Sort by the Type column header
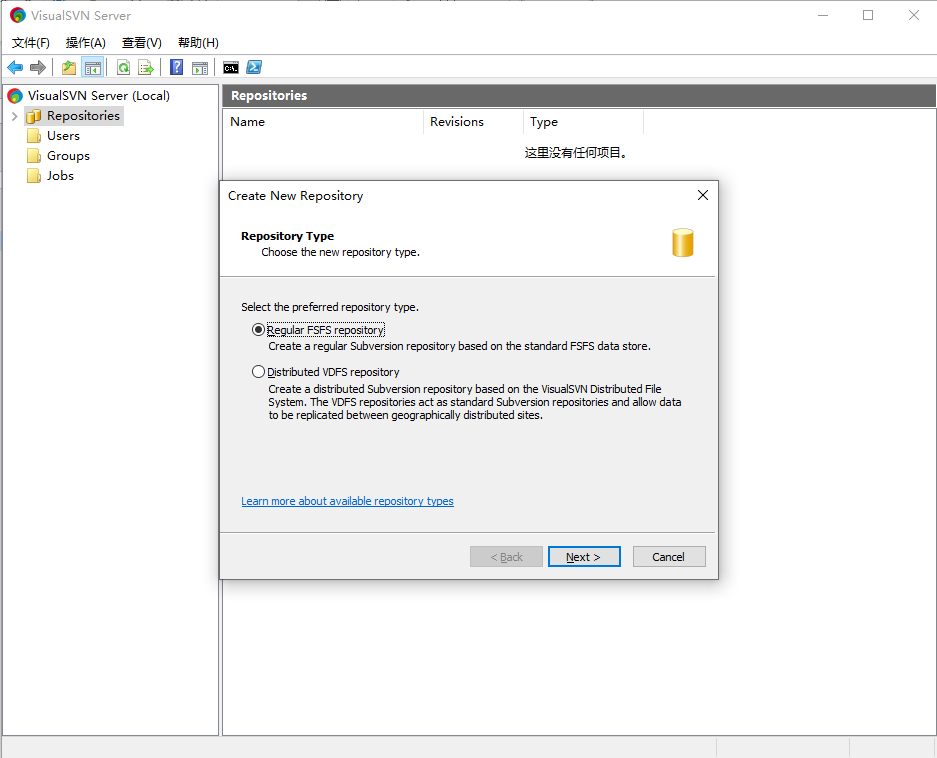The height and width of the screenshot is (758, 937). [583, 122]
